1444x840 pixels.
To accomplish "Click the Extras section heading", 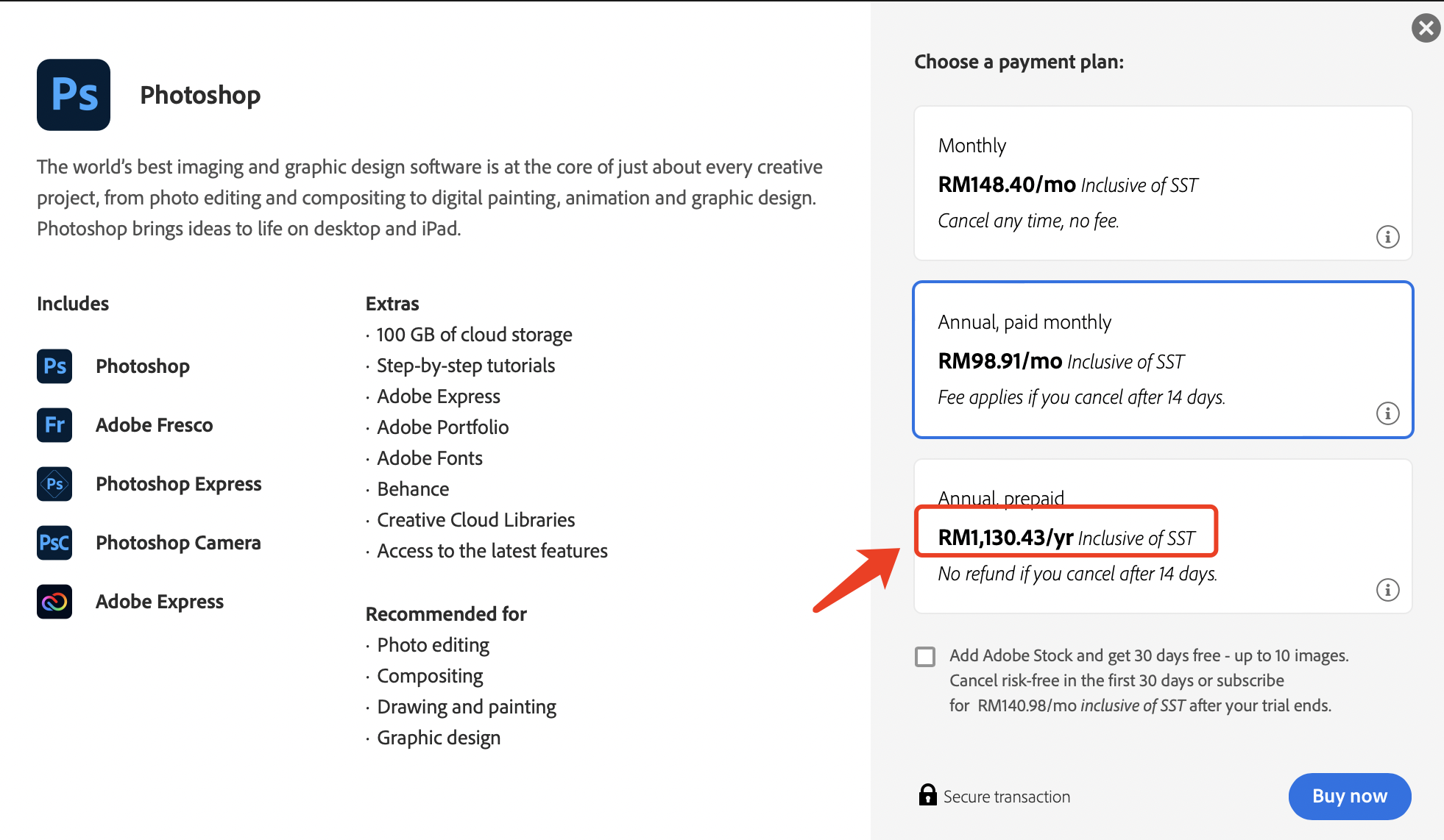I will click(392, 304).
